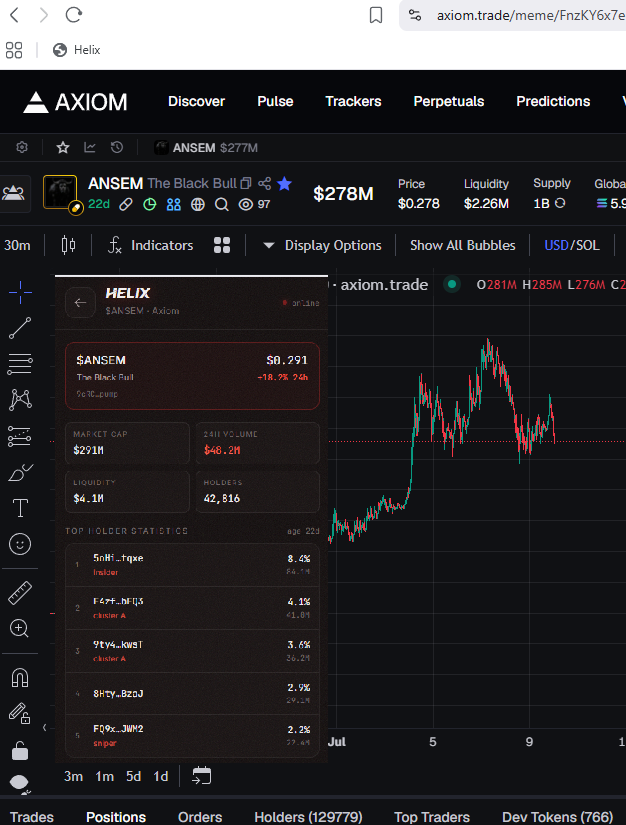Toggle the blue favorite star for ANSEM

(285, 184)
